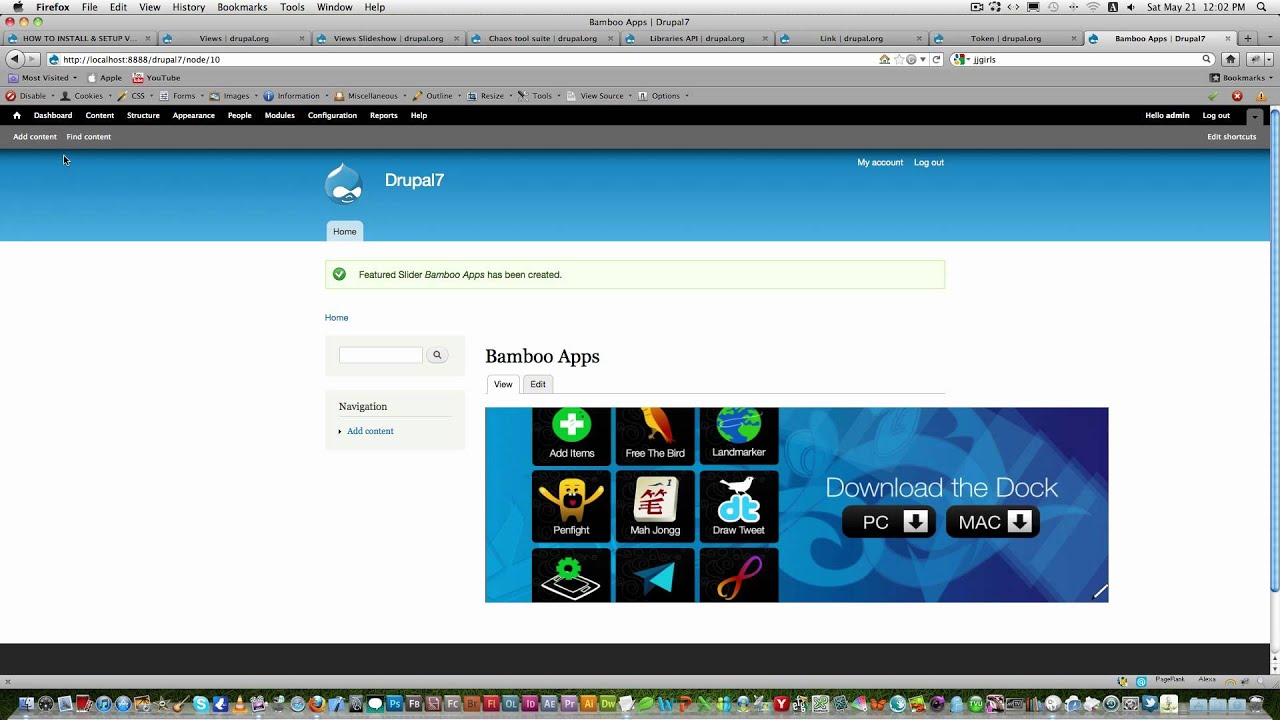The width and height of the screenshot is (1280, 720).
Task: Click the Landmarker globe icon
Action: tap(739, 434)
